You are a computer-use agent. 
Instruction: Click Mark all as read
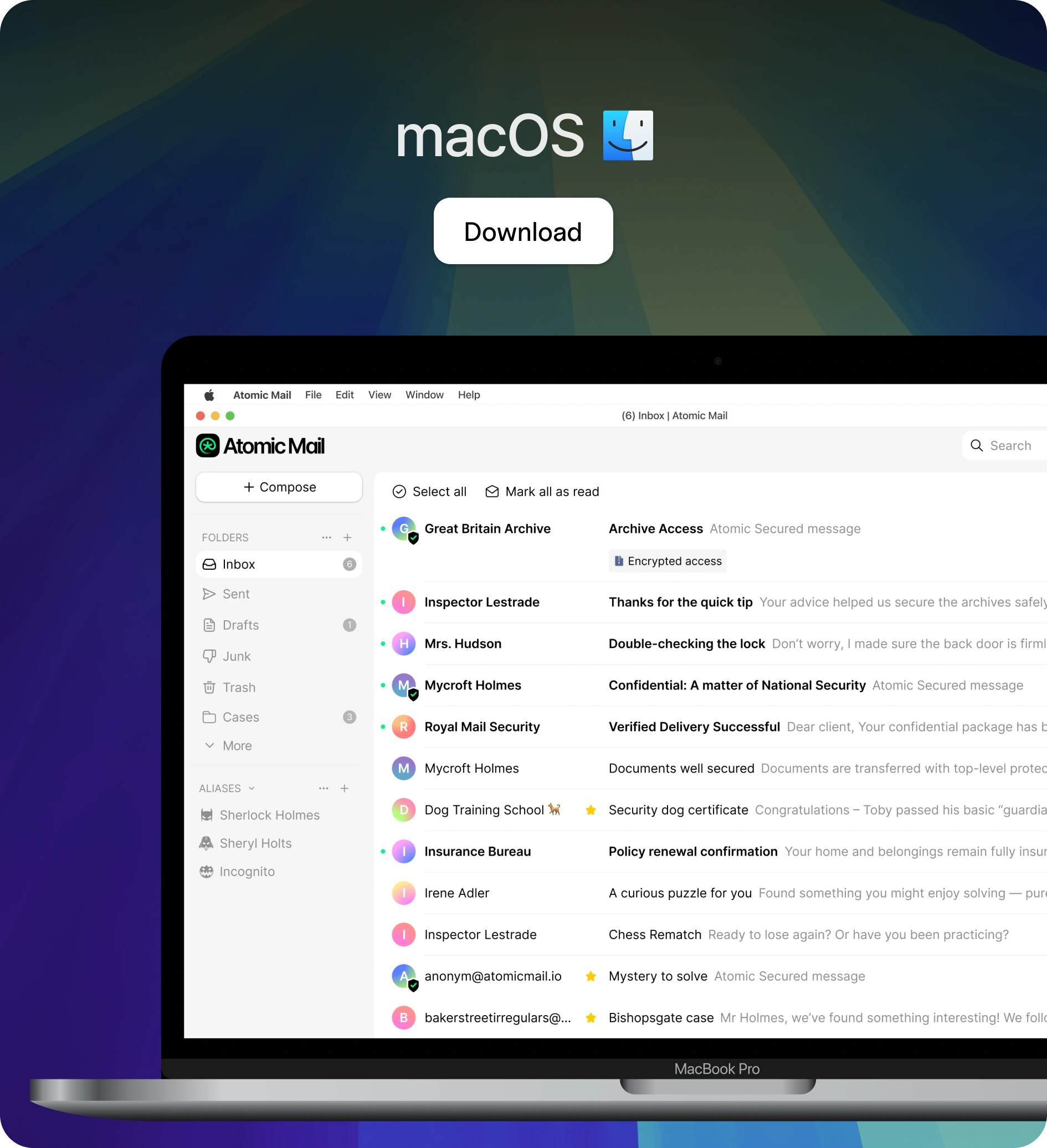coord(542,491)
